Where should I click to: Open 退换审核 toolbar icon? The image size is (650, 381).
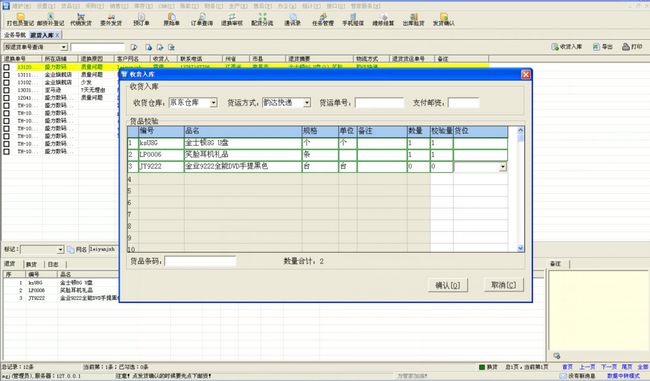(232, 19)
